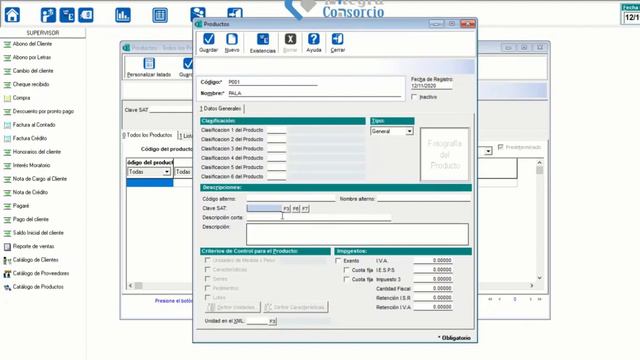Toggle the Lotes checkbox
Screen dimensions: 640x360
point(207,298)
